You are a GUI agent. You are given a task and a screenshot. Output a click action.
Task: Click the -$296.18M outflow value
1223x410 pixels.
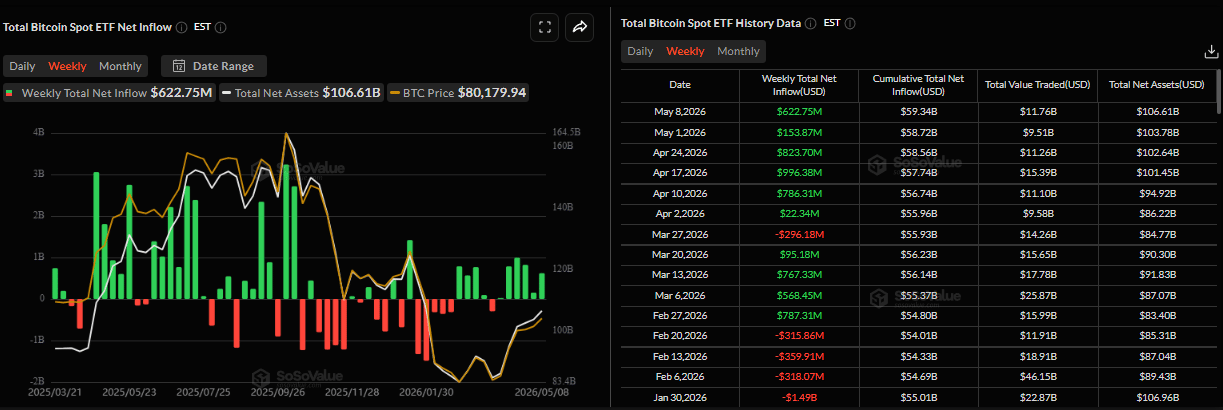(799, 235)
